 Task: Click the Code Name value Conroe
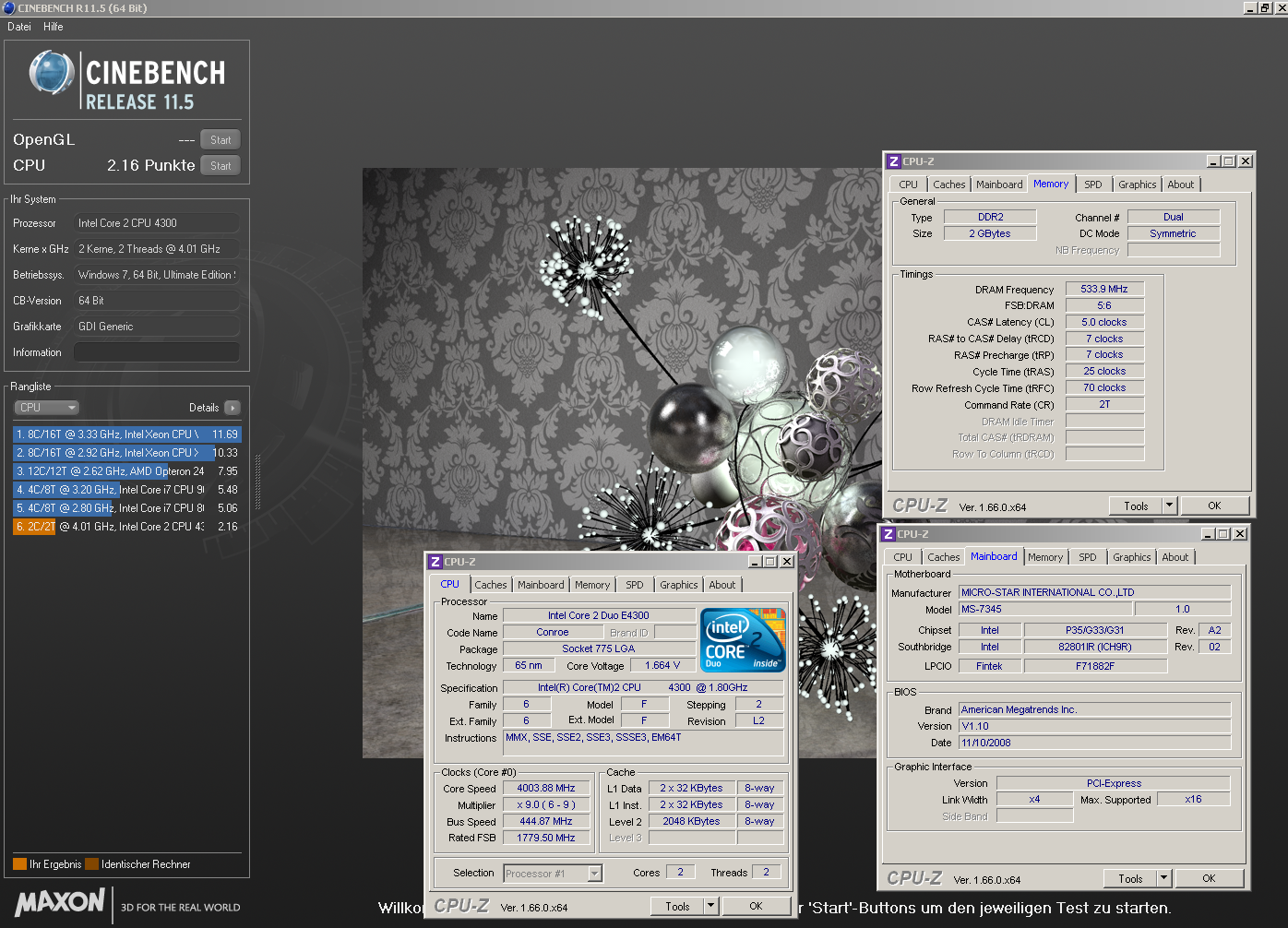[553, 632]
